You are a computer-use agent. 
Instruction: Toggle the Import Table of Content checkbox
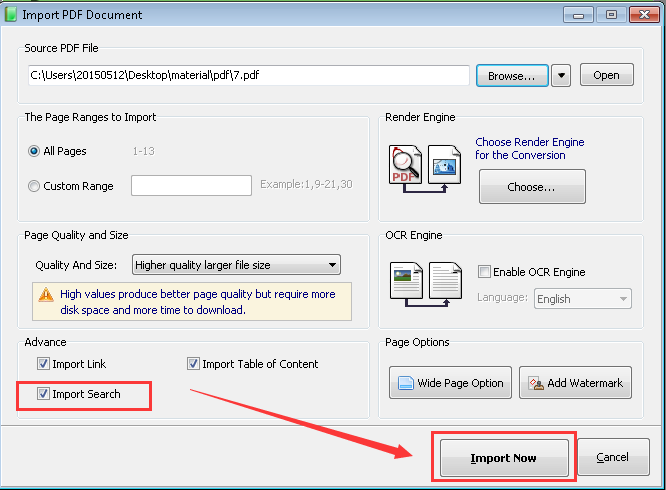click(193, 364)
